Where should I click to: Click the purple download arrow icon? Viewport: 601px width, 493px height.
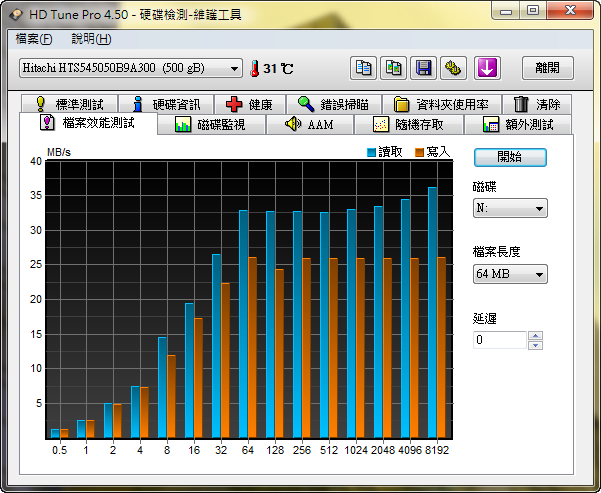(x=487, y=68)
